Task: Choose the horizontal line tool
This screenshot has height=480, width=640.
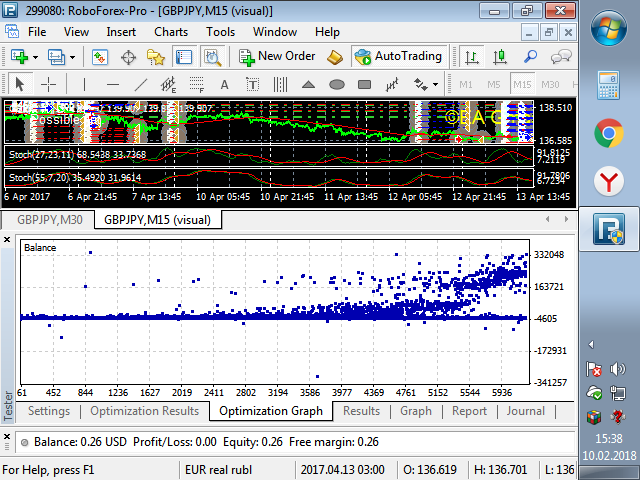Action: click(113, 84)
